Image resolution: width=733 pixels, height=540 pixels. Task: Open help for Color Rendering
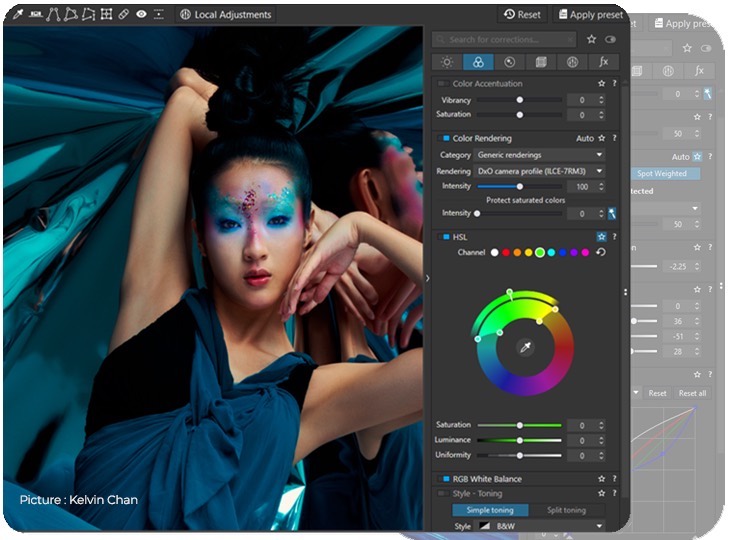(614, 138)
